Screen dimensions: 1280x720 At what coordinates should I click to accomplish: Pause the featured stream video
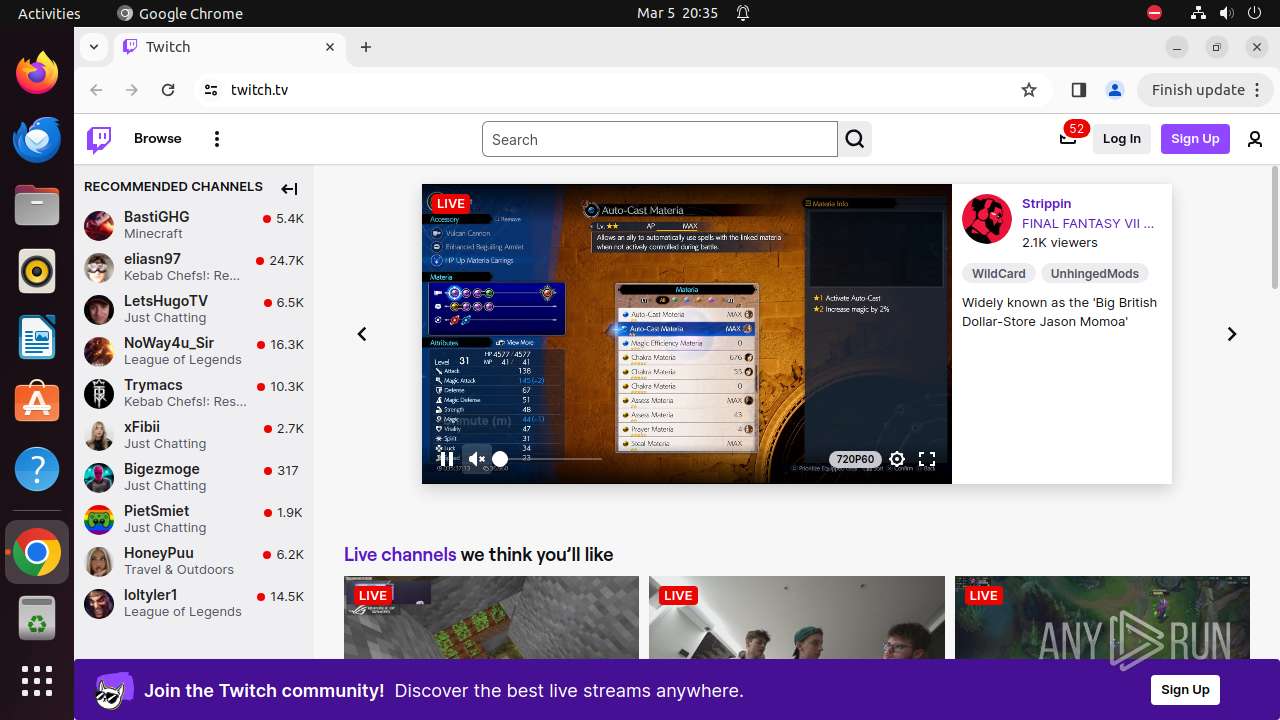pyautogui.click(x=447, y=459)
